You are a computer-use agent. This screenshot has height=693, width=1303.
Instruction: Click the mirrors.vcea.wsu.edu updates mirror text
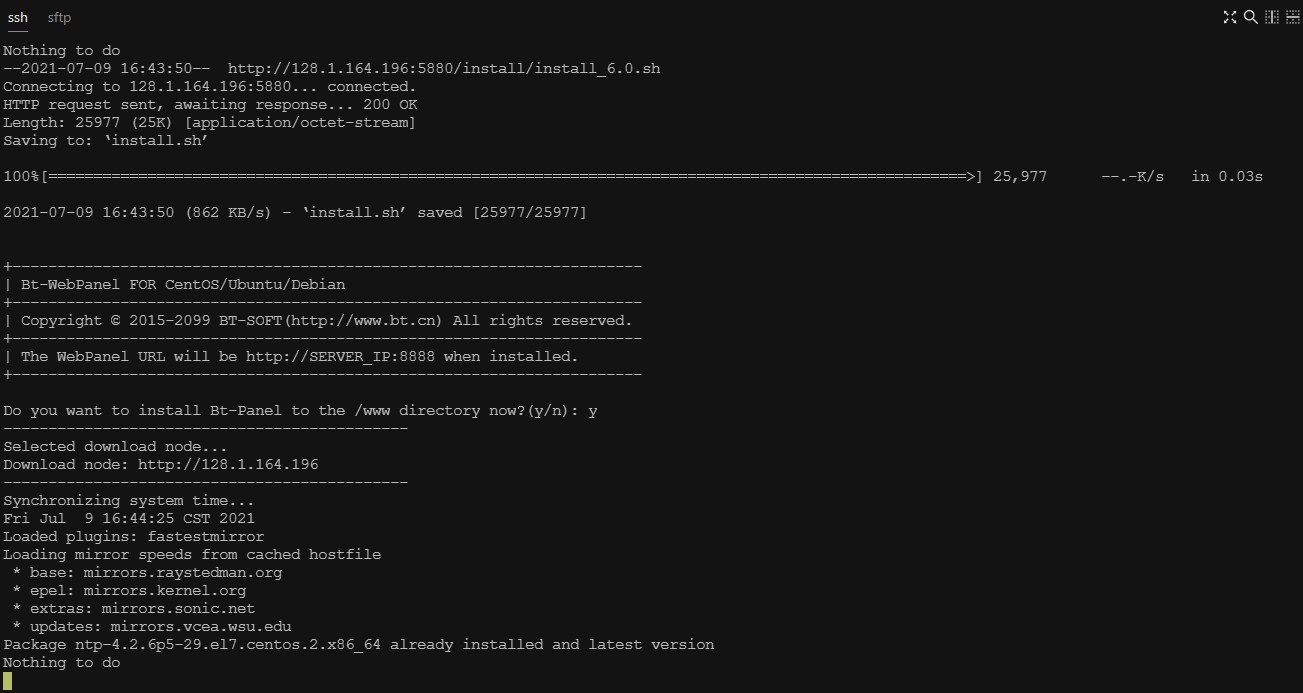(201, 627)
